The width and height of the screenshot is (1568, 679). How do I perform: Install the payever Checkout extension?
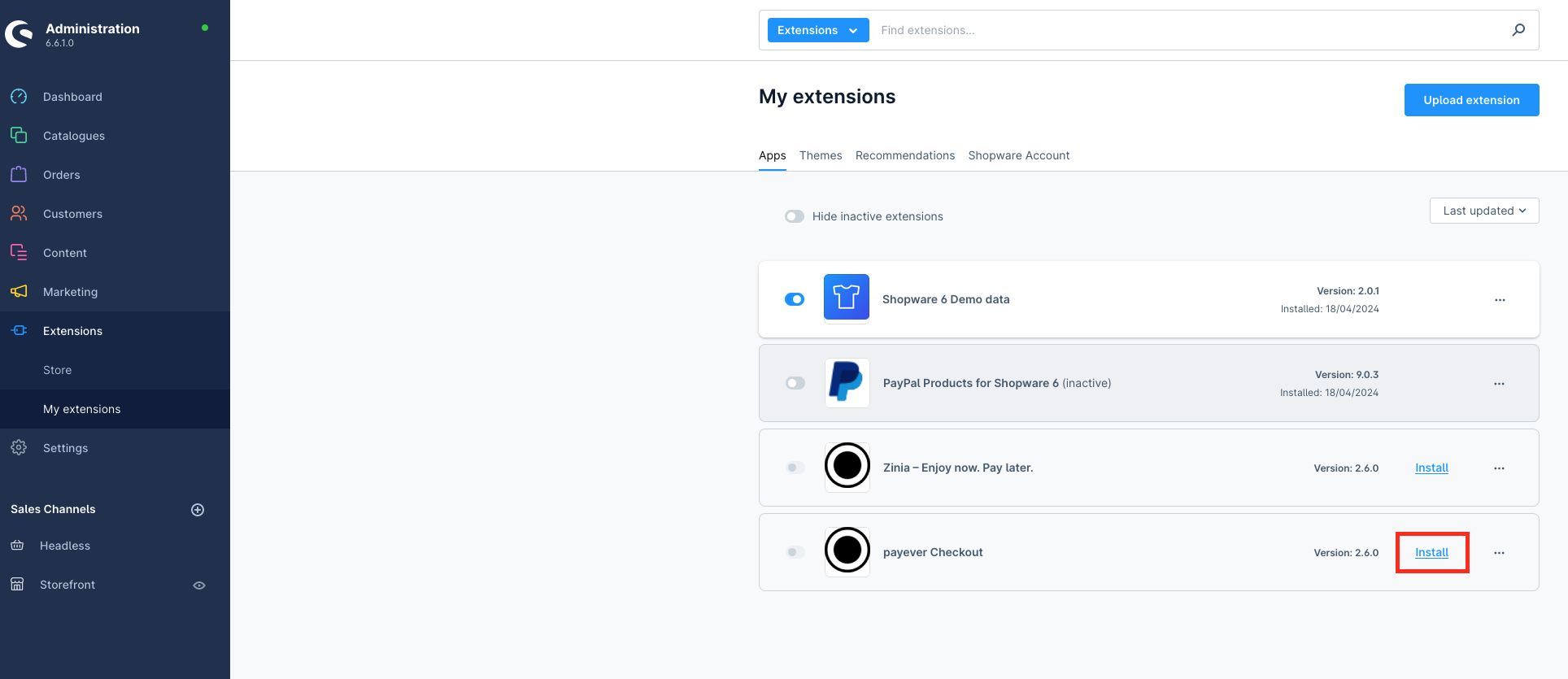pos(1431,552)
